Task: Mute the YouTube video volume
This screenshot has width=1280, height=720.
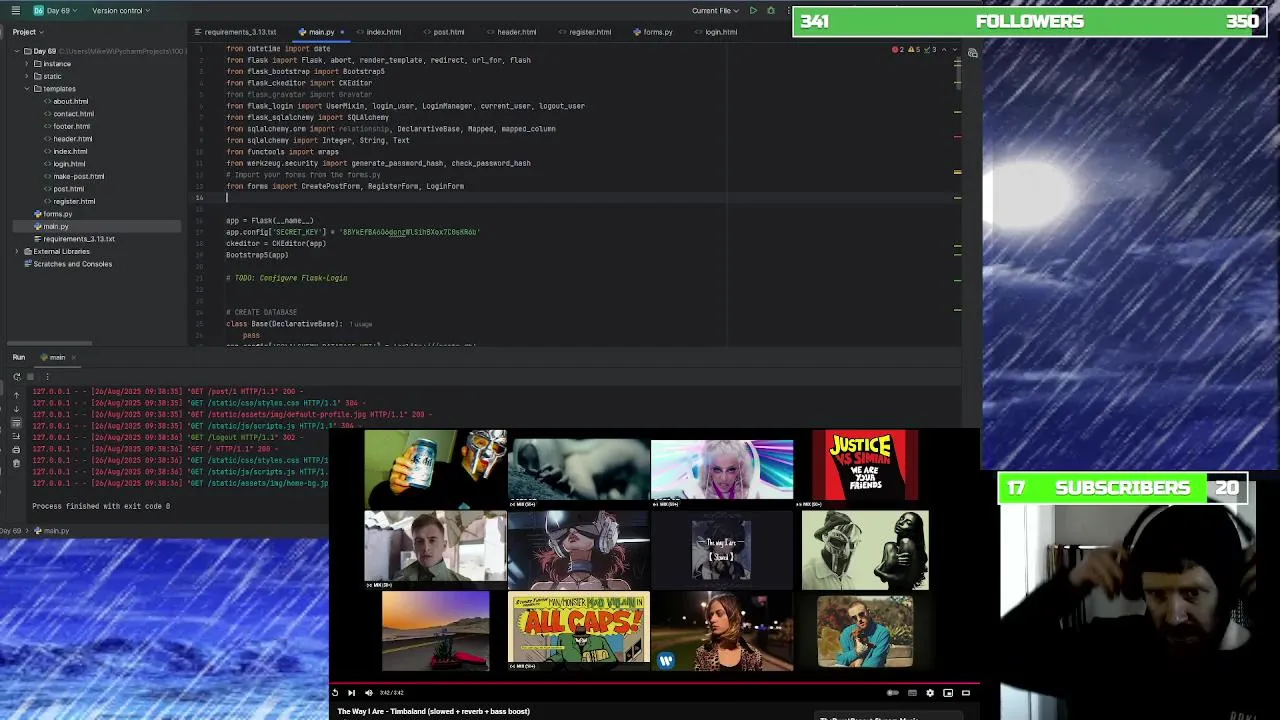Action: click(368, 693)
